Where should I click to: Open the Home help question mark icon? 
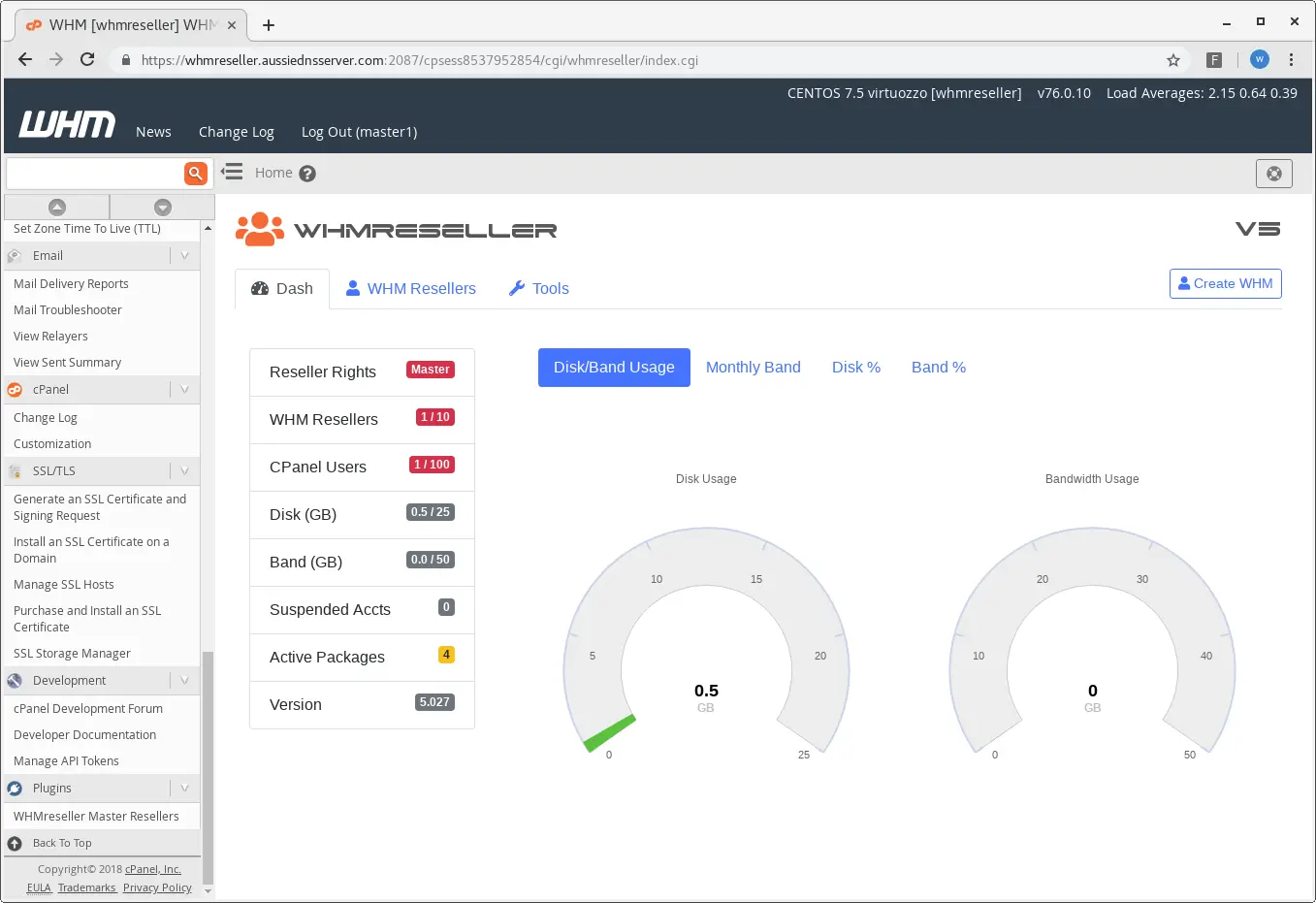(x=307, y=174)
